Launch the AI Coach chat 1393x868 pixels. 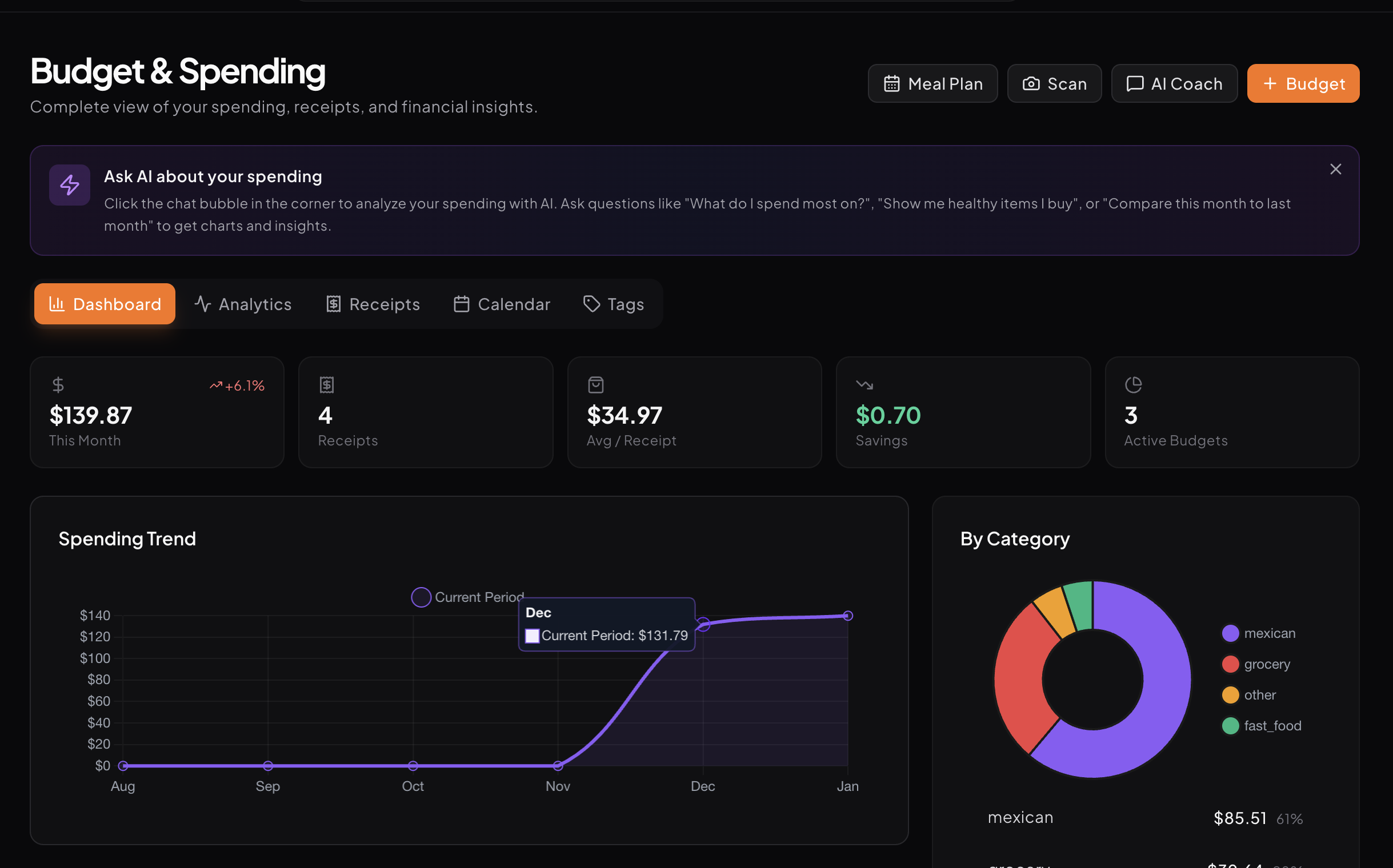(1174, 84)
